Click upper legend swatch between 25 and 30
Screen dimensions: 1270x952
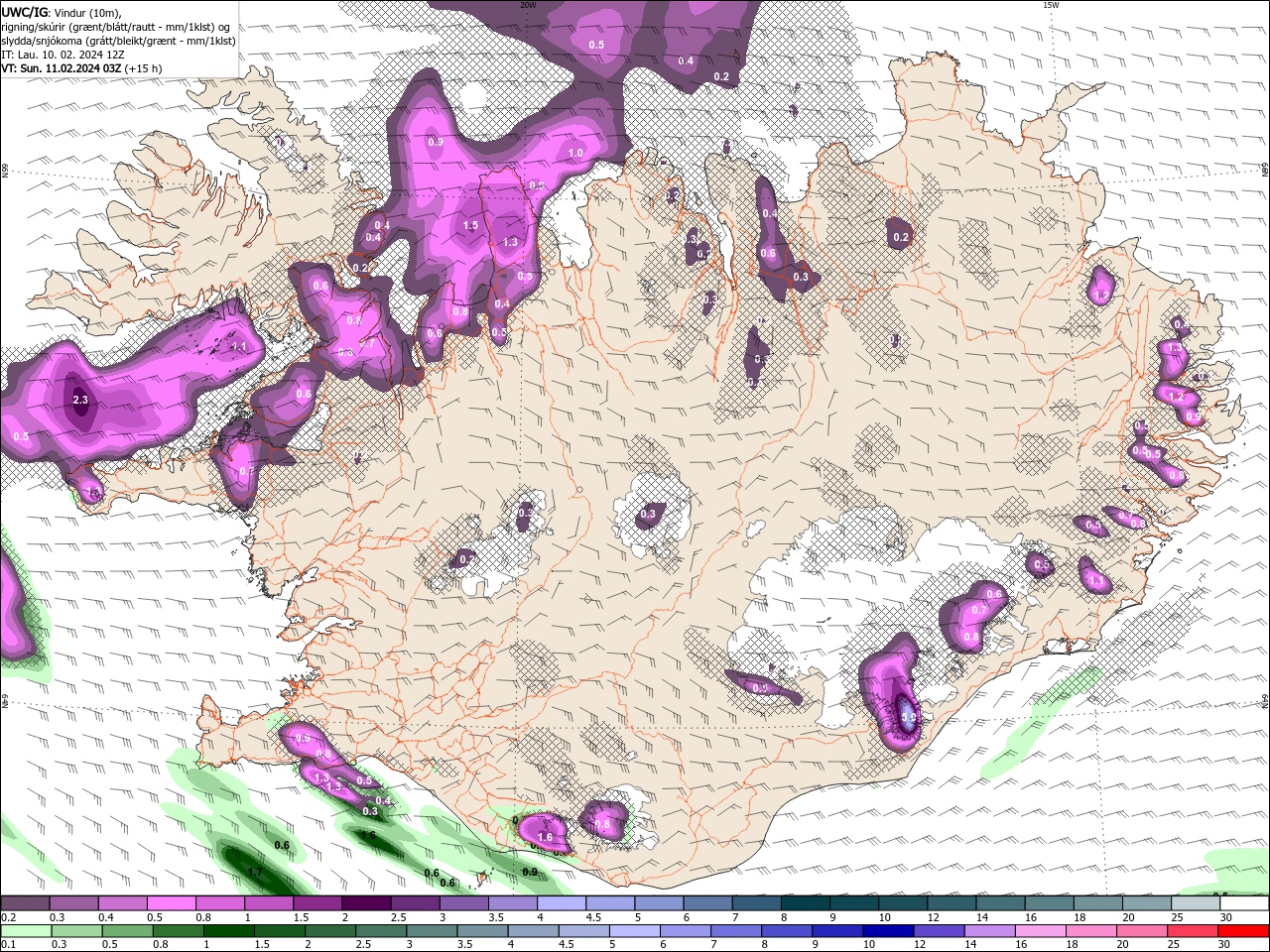click(x=1196, y=903)
